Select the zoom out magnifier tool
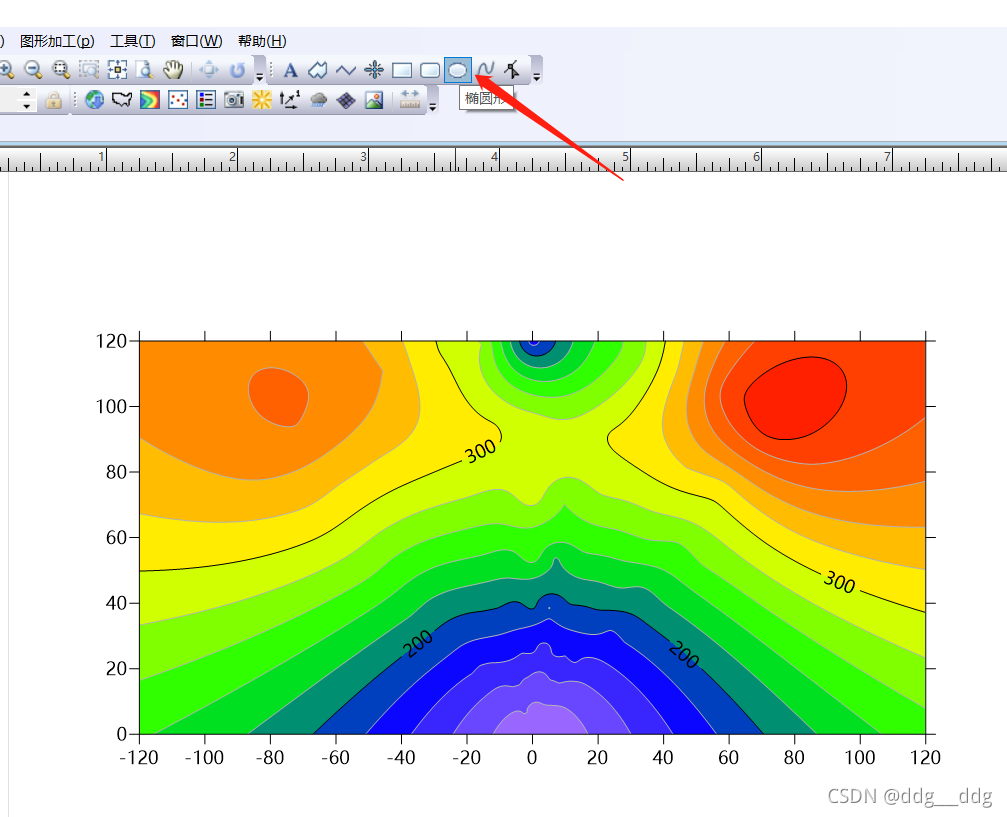Viewport: 1007px width, 817px height. 33,69
